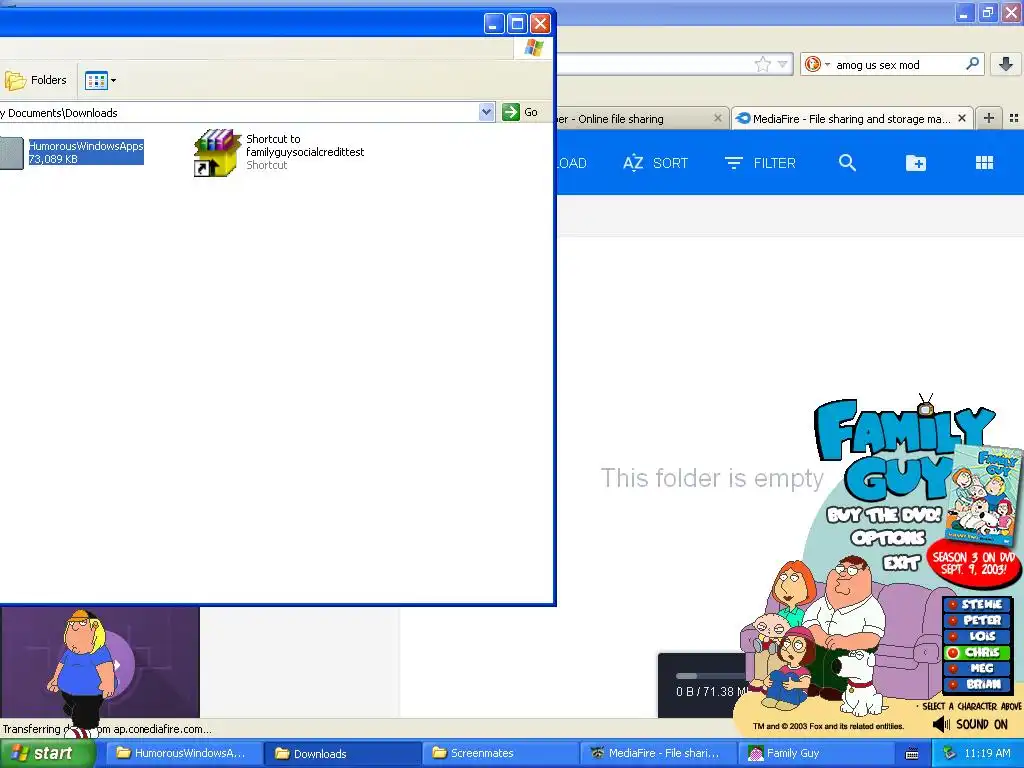The width and height of the screenshot is (1024, 768).
Task: Select the familyguysocialcredittest shortcut icon
Action: click(217, 152)
